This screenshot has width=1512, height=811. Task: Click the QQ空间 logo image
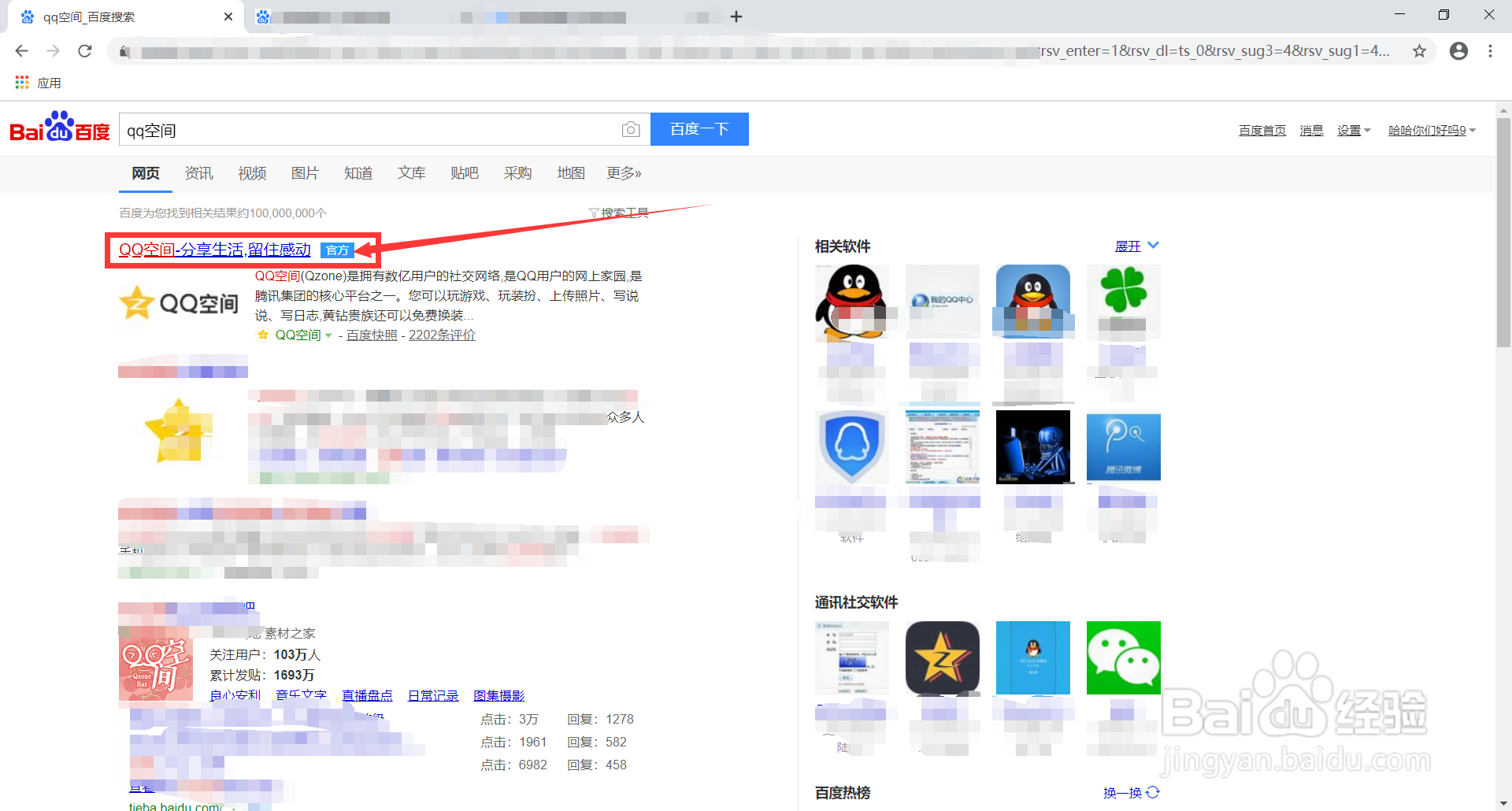click(180, 303)
